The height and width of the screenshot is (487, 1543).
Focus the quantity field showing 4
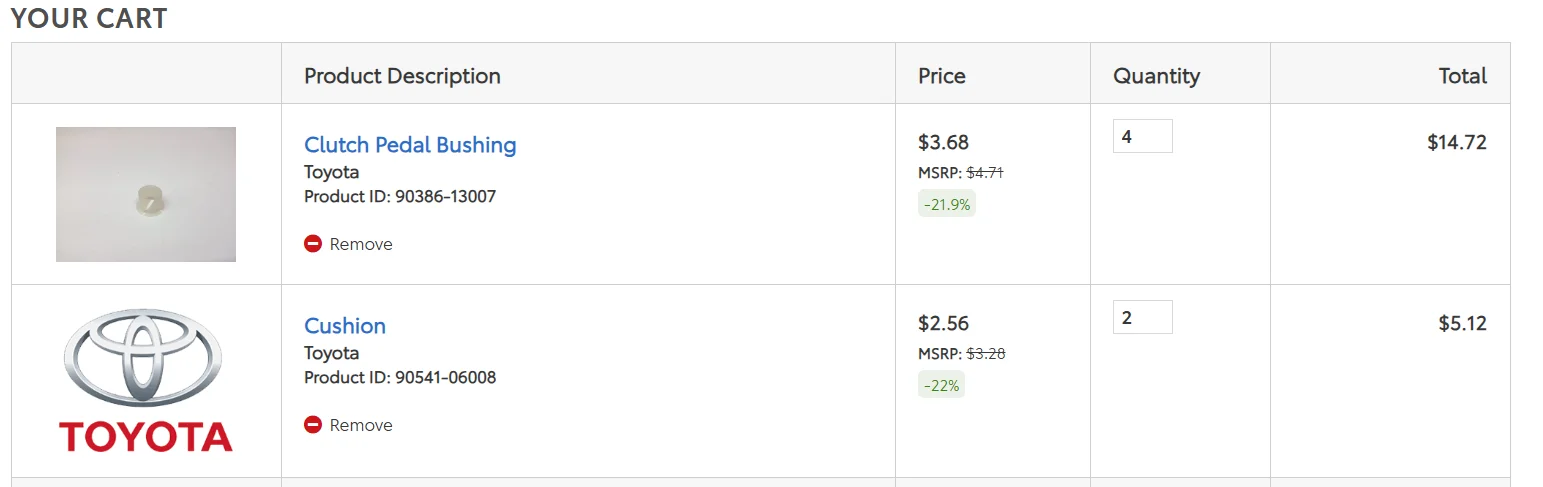tap(1143, 136)
